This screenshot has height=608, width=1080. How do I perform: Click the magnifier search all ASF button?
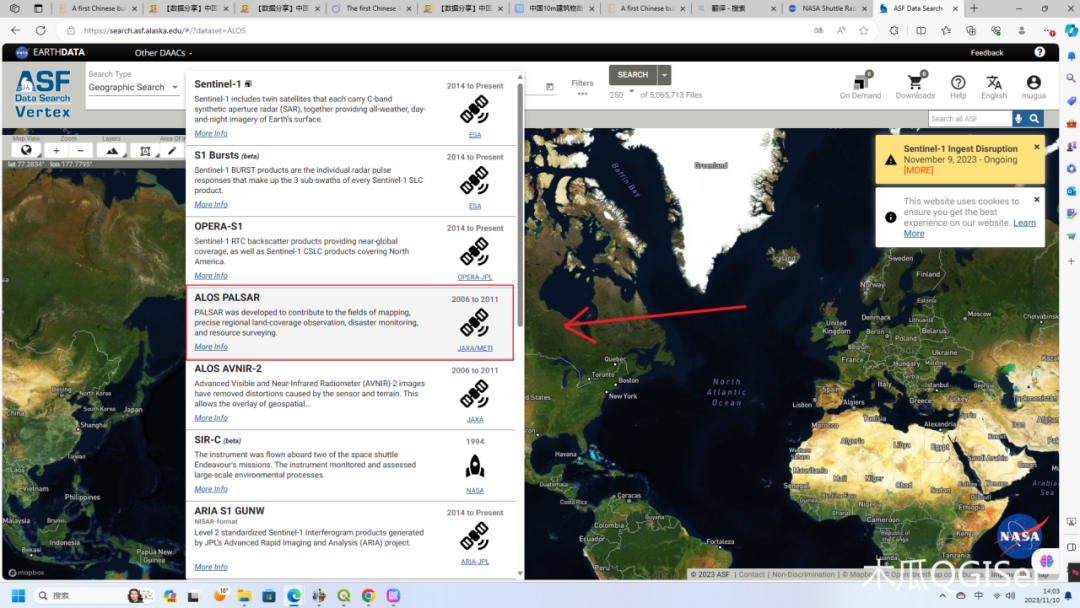click(x=1034, y=118)
